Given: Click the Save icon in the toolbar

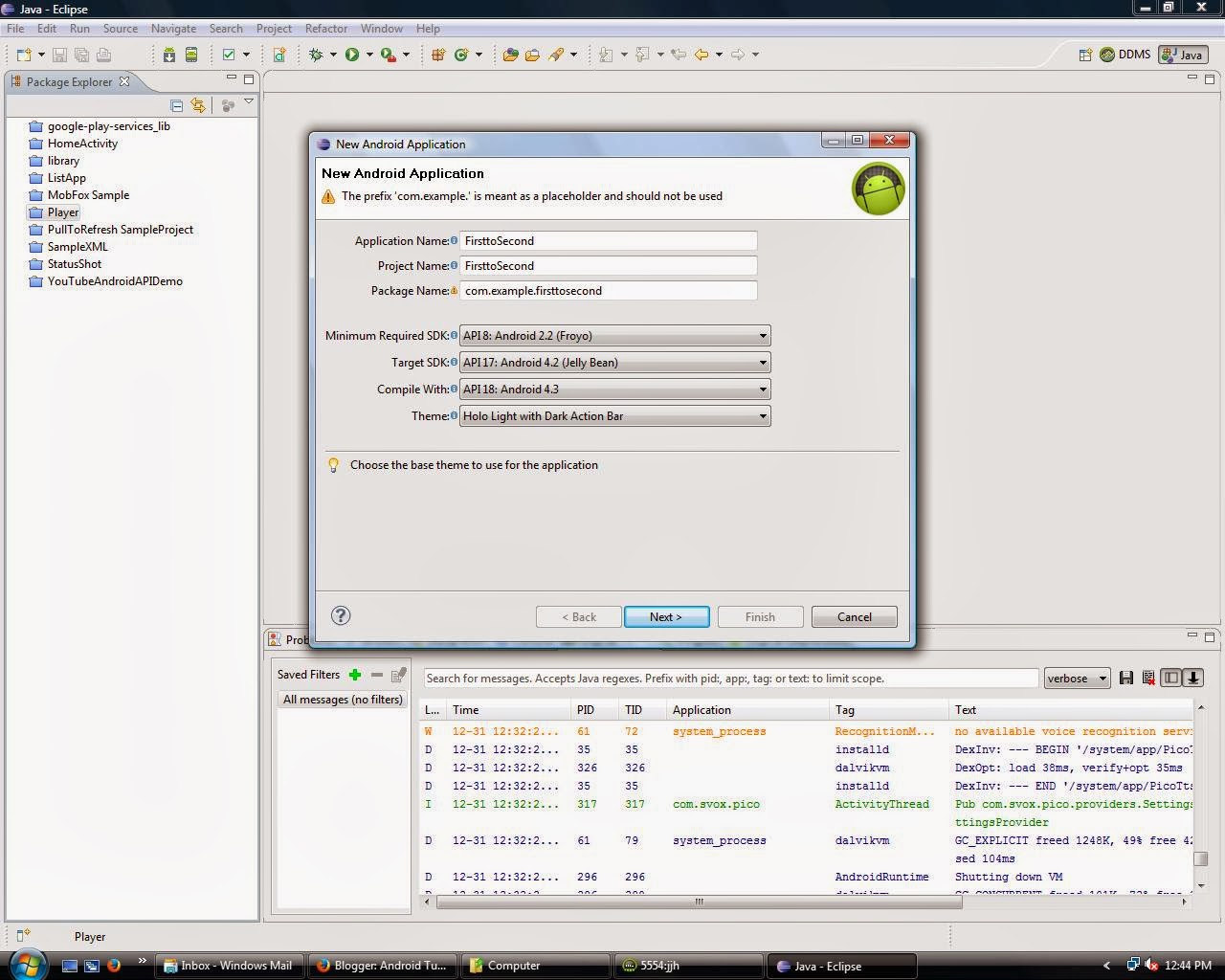Looking at the screenshot, I should [59, 55].
